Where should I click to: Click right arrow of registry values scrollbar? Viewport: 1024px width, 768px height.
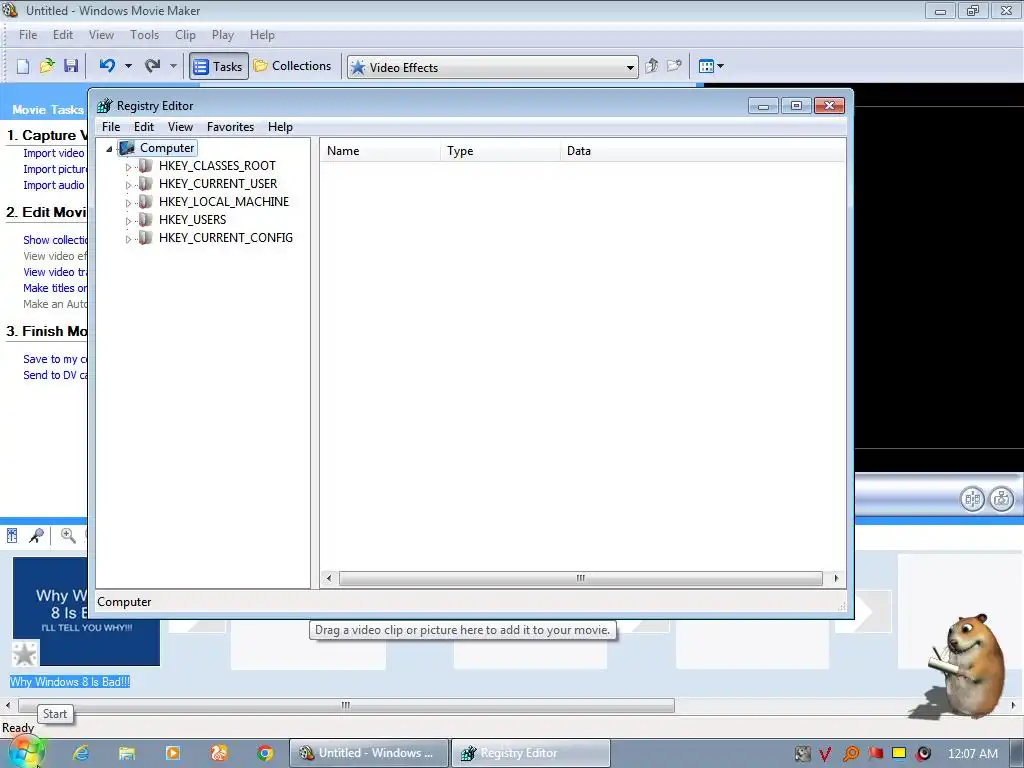tap(836, 579)
